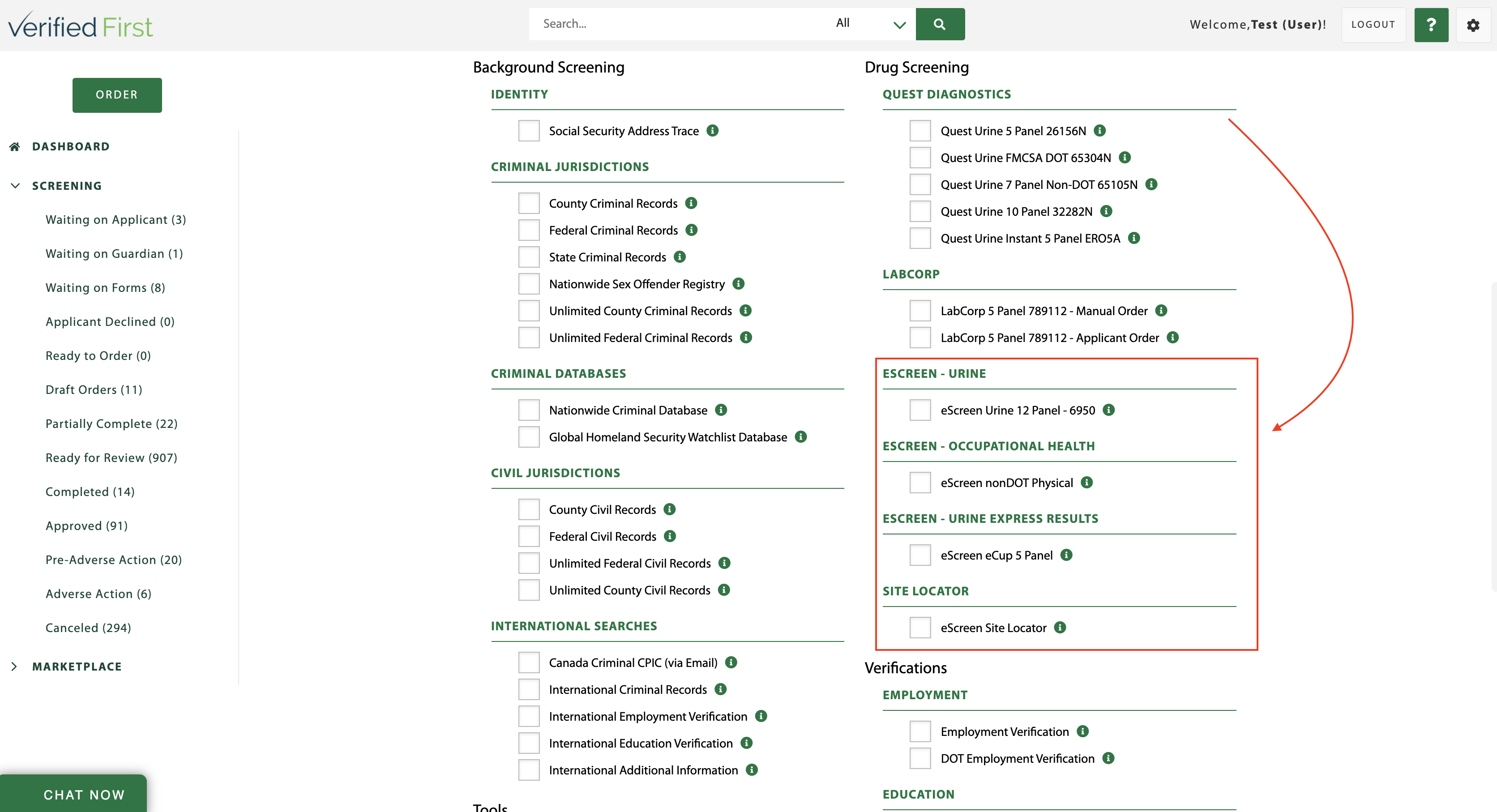Open Ready for Review (907)

[111, 458]
